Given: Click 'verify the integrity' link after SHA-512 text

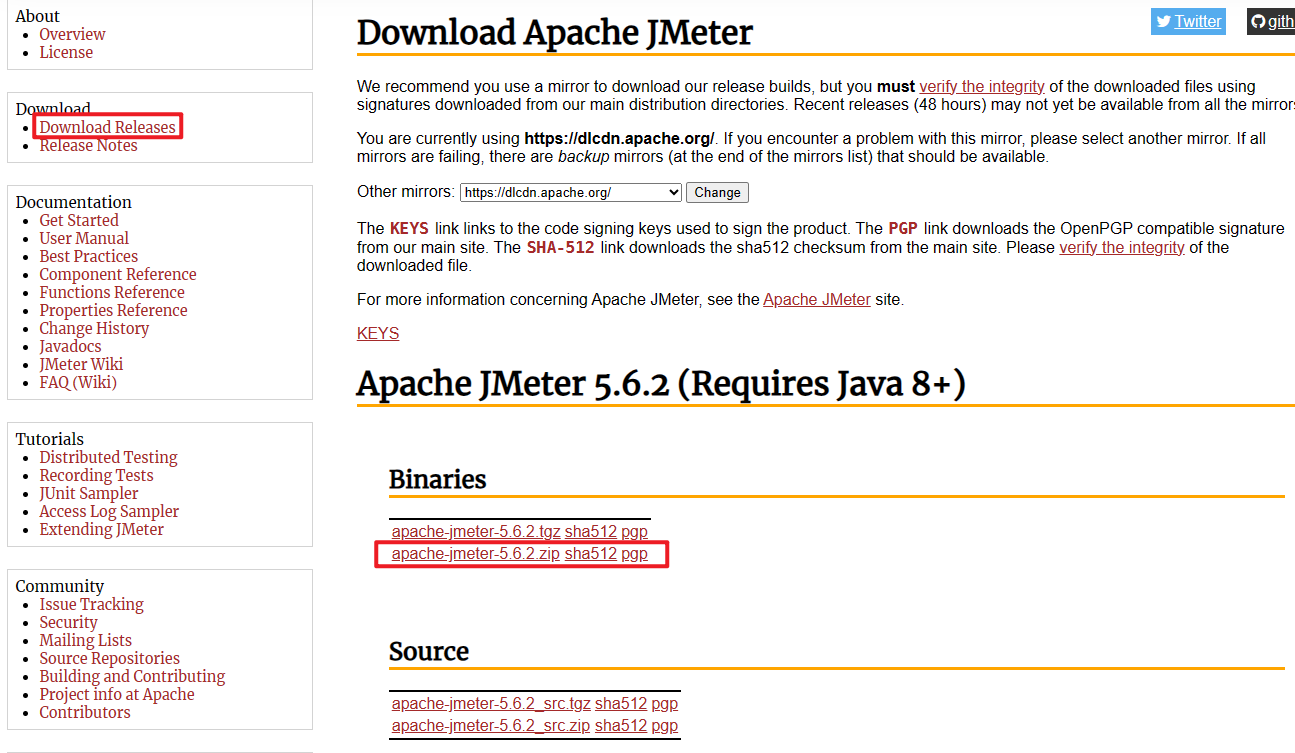Looking at the screenshot, I should click(x=1122, y=247).
